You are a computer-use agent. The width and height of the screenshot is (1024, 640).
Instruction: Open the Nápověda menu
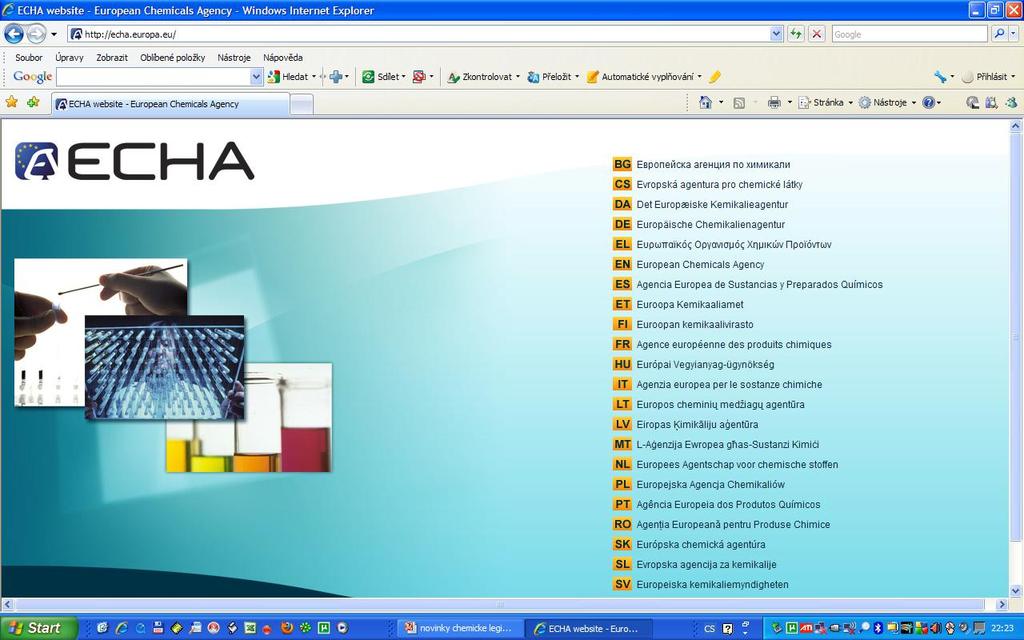(283, 57)
